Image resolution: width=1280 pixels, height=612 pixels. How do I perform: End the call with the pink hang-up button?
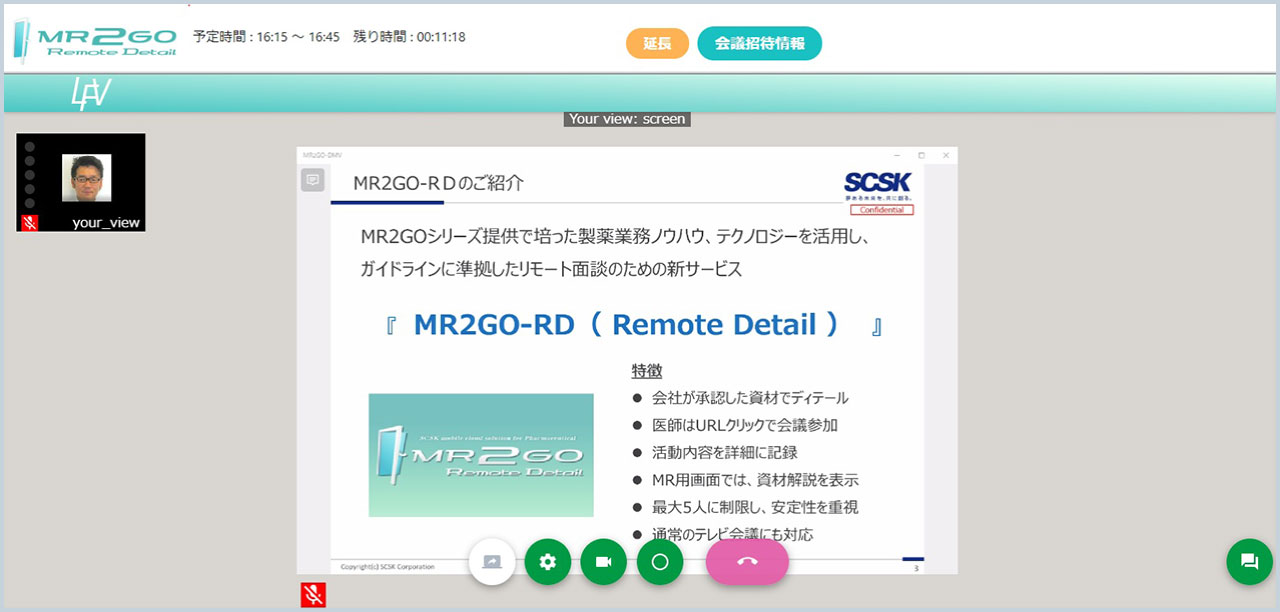click(747, 561)
